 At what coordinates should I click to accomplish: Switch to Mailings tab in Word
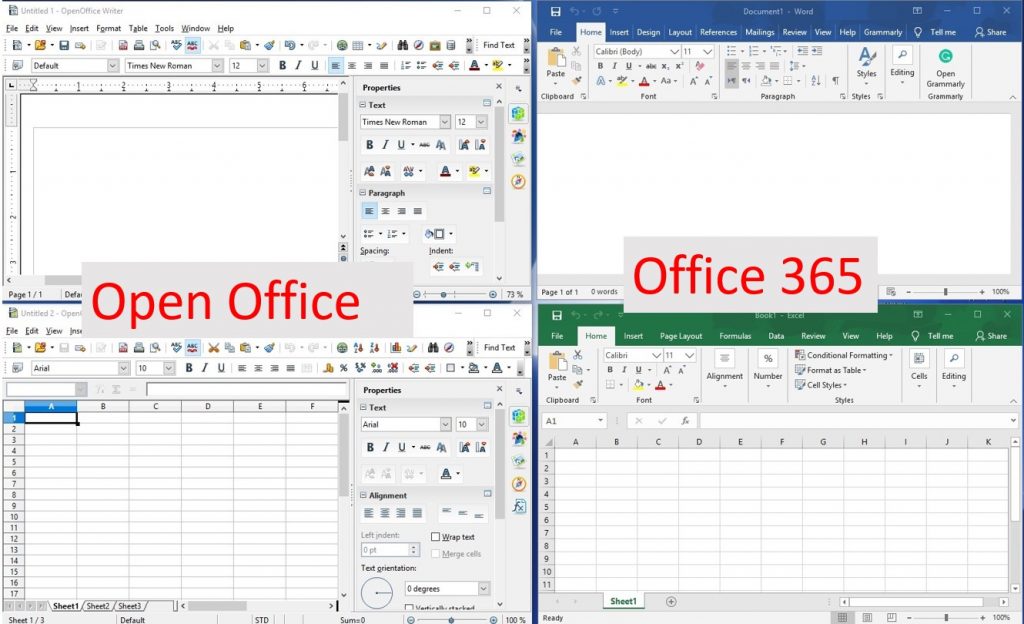click(760, 32)
